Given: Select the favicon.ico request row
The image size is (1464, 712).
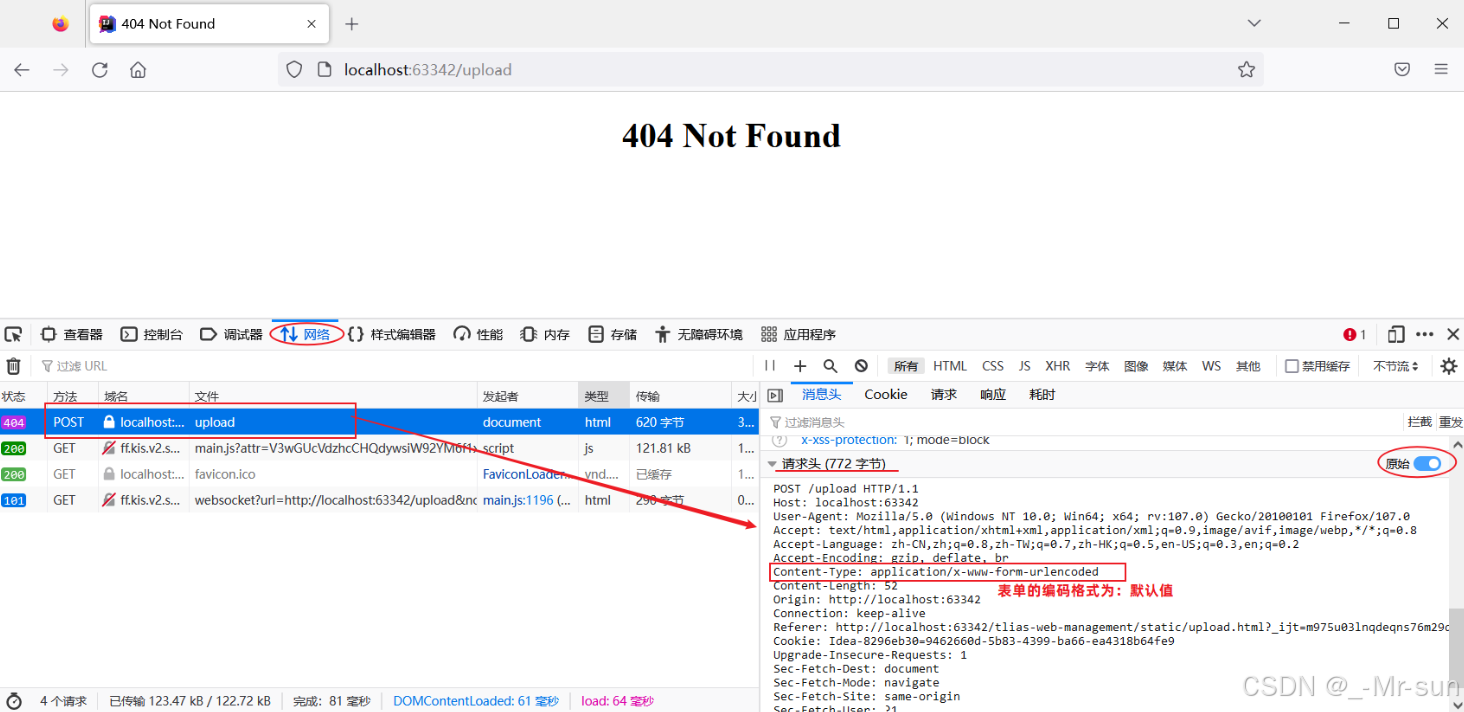Looking at the screenshot, I should point(380,474).
